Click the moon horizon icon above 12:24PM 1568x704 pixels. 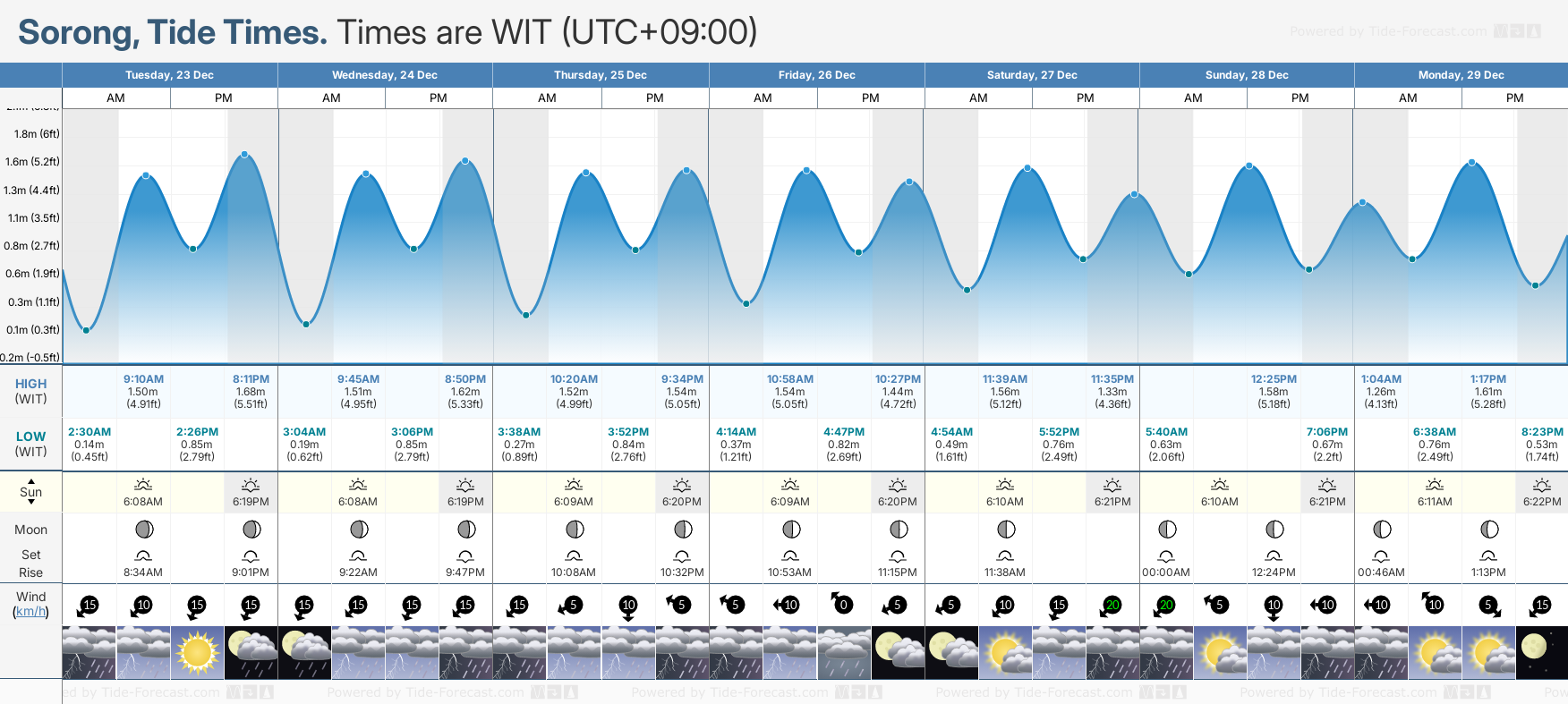pos(1274,556)
